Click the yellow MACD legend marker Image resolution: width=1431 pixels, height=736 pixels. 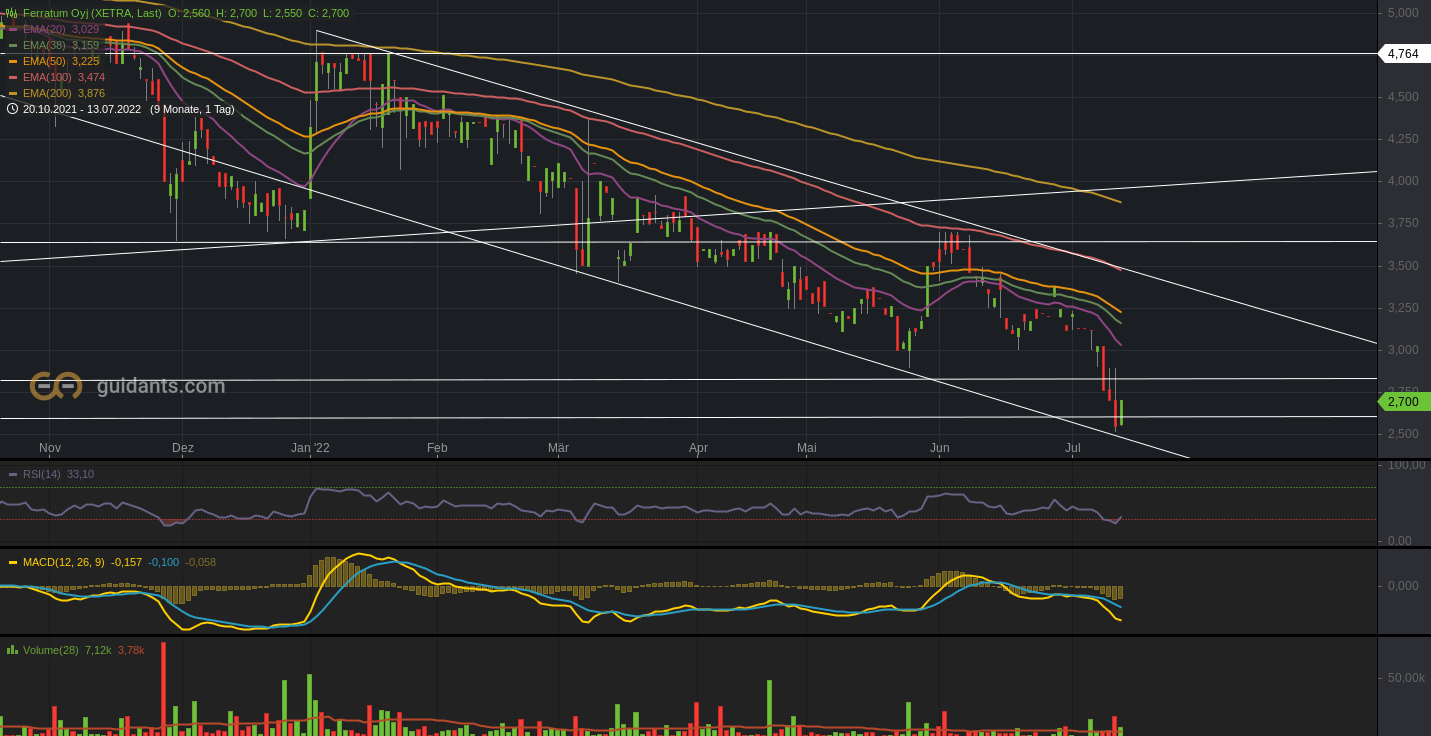click(13, 562)
